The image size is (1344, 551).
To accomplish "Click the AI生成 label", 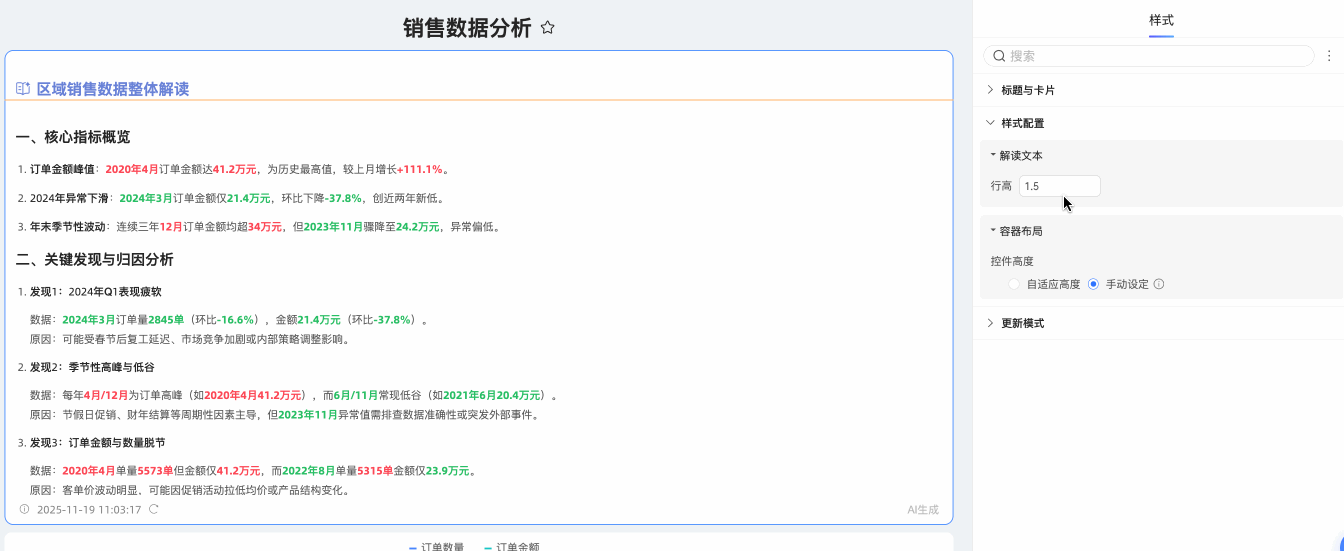I will click(x=923, y=509).
